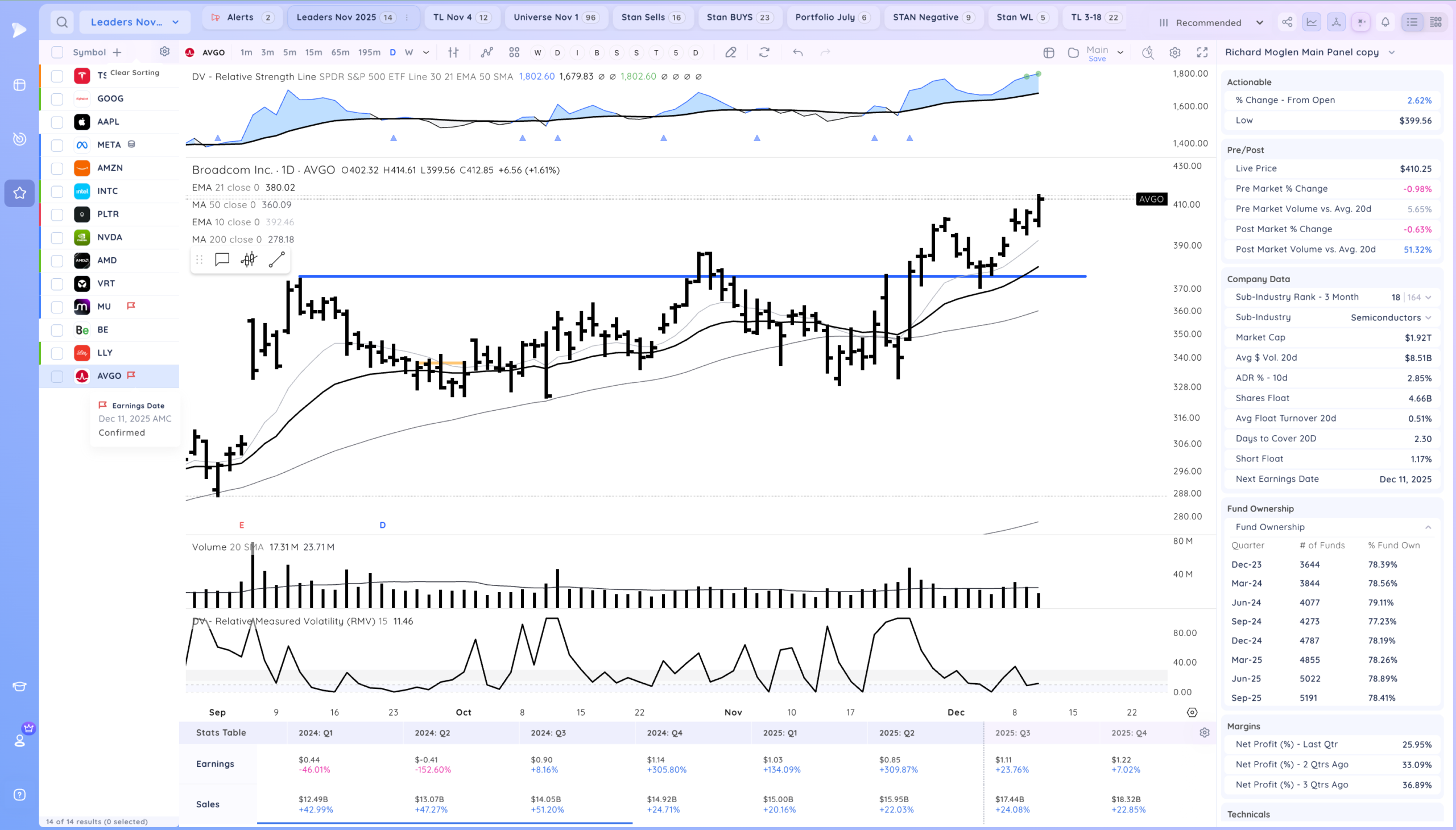Check the NVDA row checkbox

[57, 238]
